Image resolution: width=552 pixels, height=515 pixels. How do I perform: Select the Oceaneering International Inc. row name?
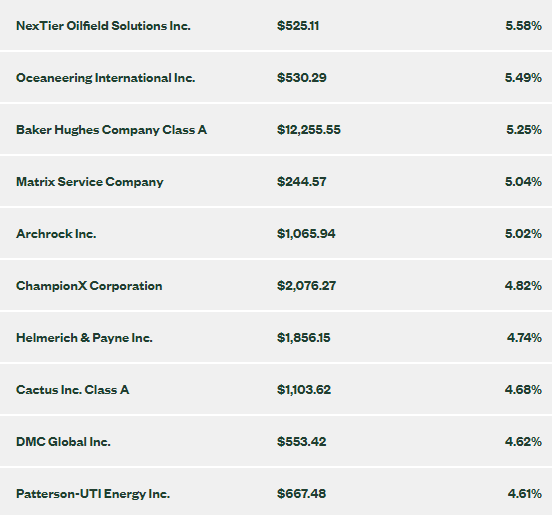[x=105, y=78]
